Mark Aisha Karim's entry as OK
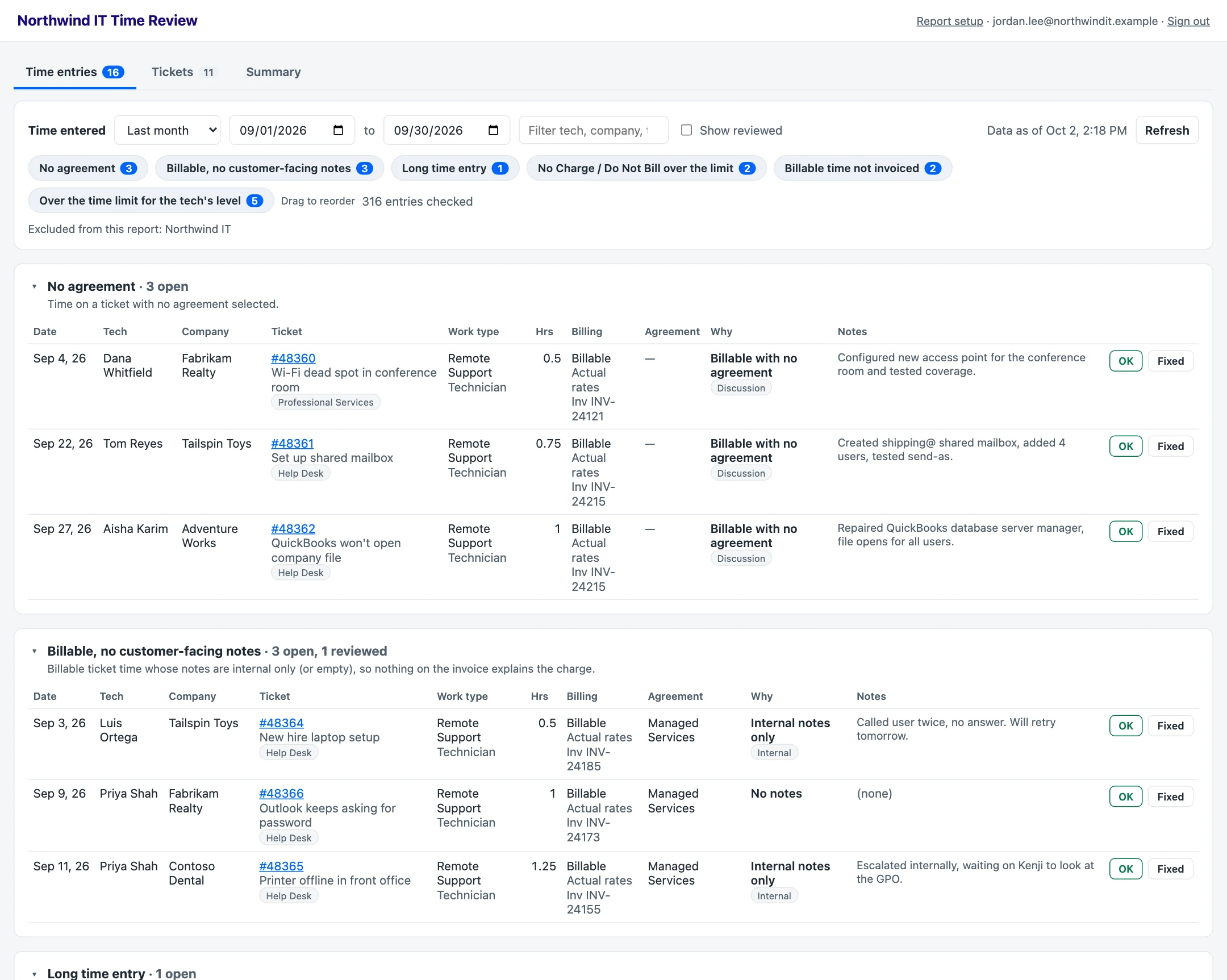 click(1125, 532)
